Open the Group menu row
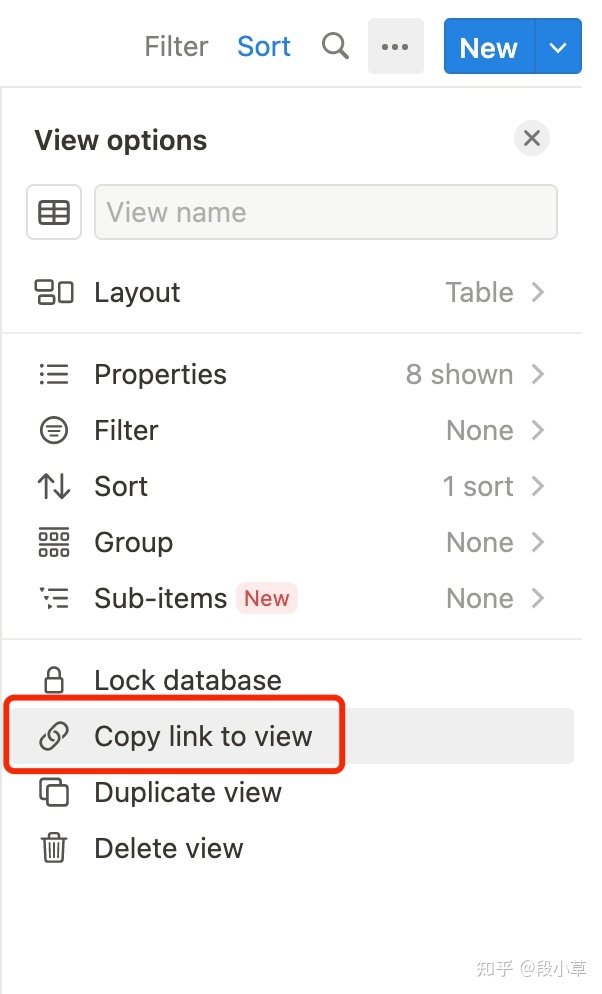This screenshot has height=994, width=602. click(x=291, y=542)
